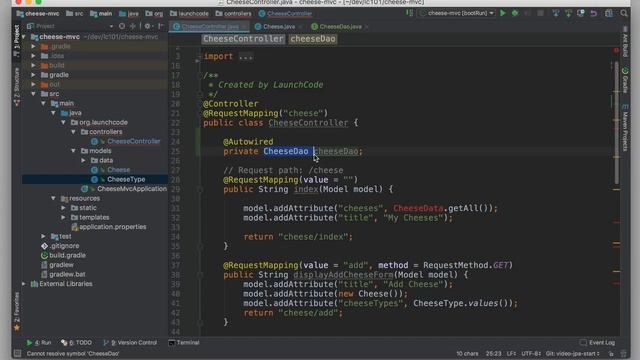The image size is (640, 360).
Task: Click the launchcode breadcrumb in navigation bar
Action: [189, 14]
